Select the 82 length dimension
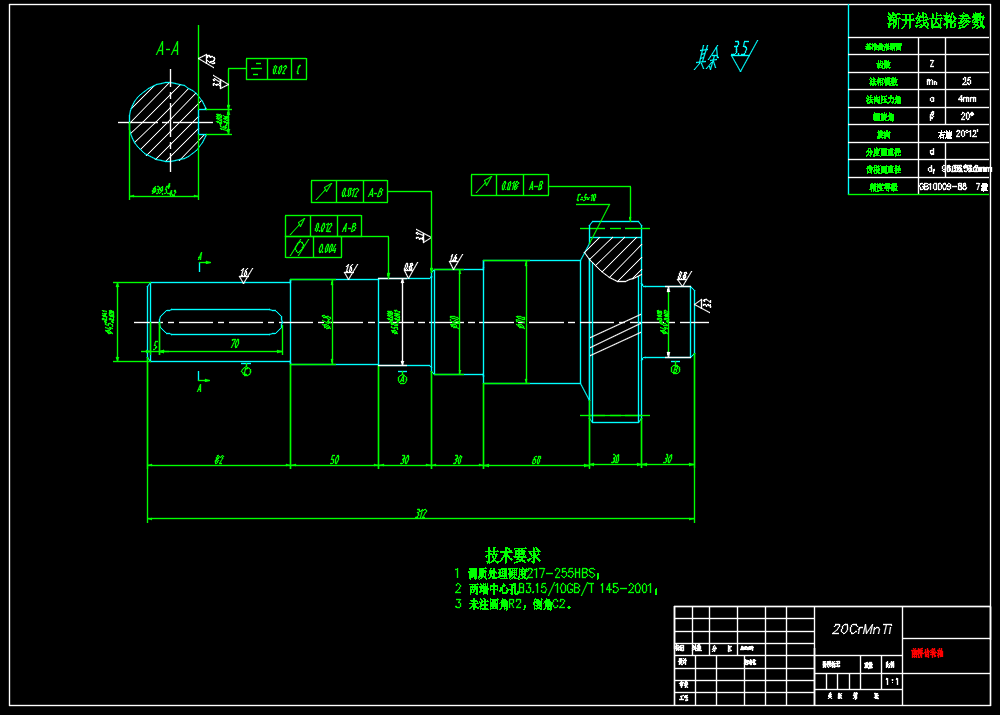The height and width of the screenshot is (715, 1000). (x=219, y=460)
